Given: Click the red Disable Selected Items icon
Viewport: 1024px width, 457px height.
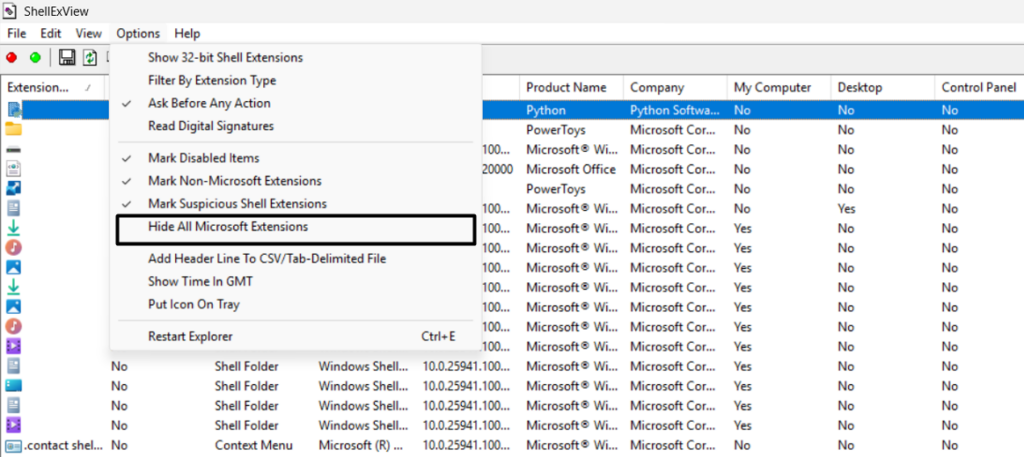Looking at the screenshot, I should [x=12, y=58].
